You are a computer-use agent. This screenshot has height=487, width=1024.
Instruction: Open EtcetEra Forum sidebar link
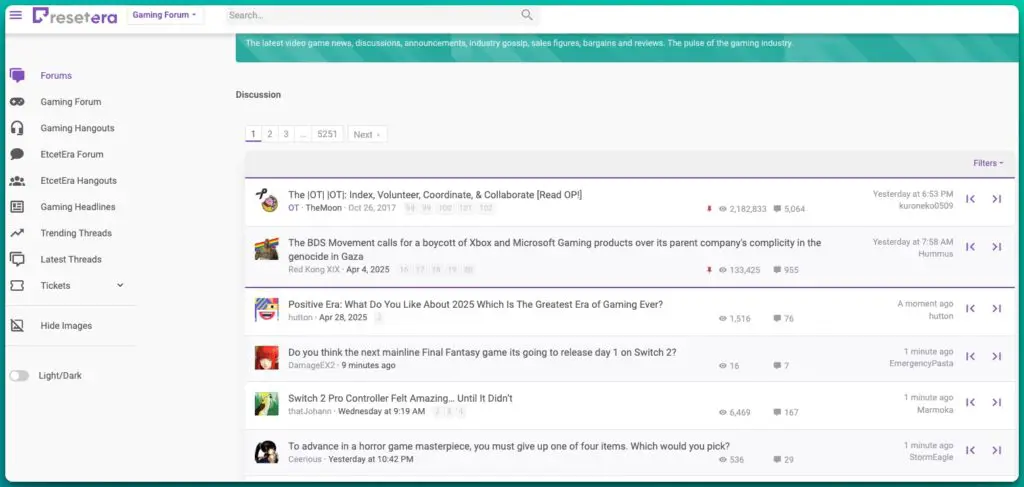[x=72, y=154]
